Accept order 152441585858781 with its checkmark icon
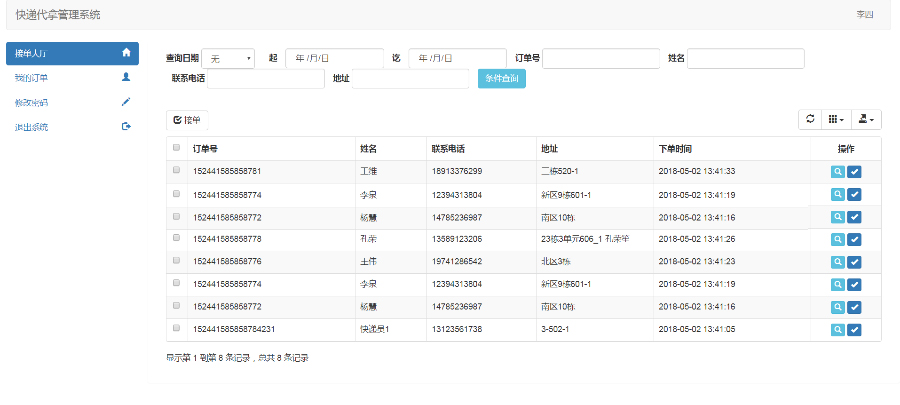900x405 pixels. pyautogui.click(x=854, y=172)
